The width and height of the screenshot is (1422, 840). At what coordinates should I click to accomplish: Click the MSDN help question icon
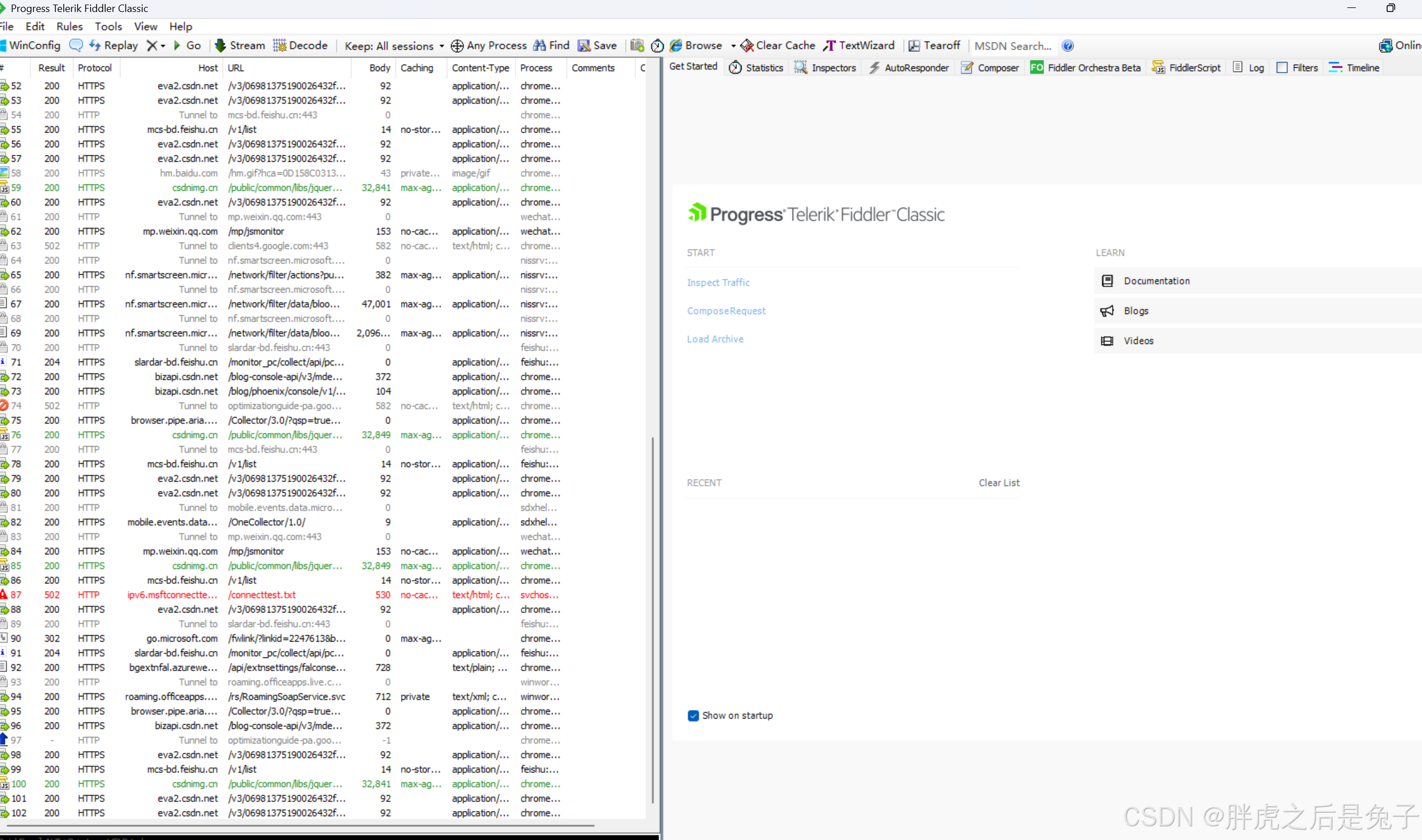pos(1068,46)
